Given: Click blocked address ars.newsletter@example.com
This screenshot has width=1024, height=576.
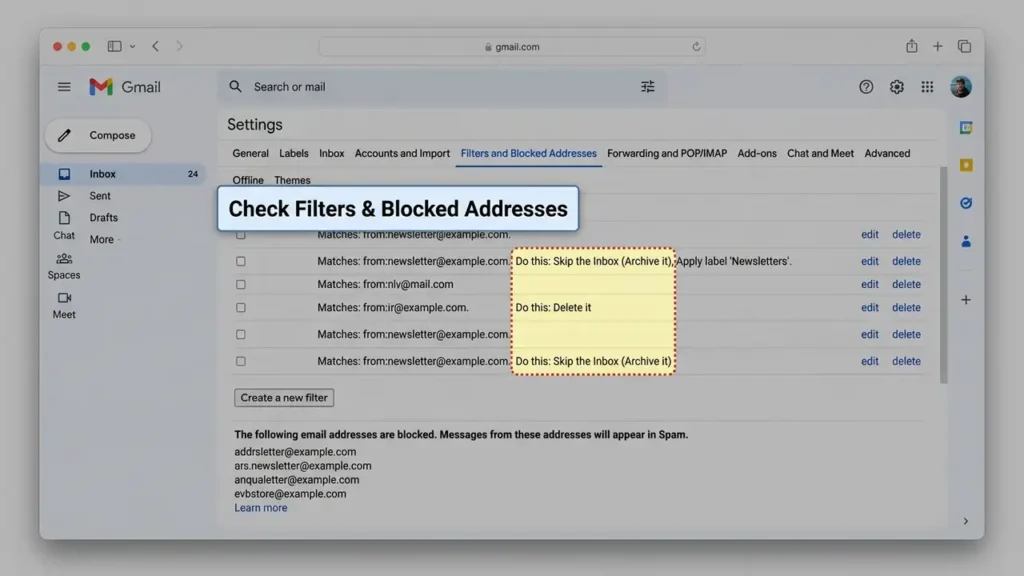Looking at the screenshot, I should [303, 466].
